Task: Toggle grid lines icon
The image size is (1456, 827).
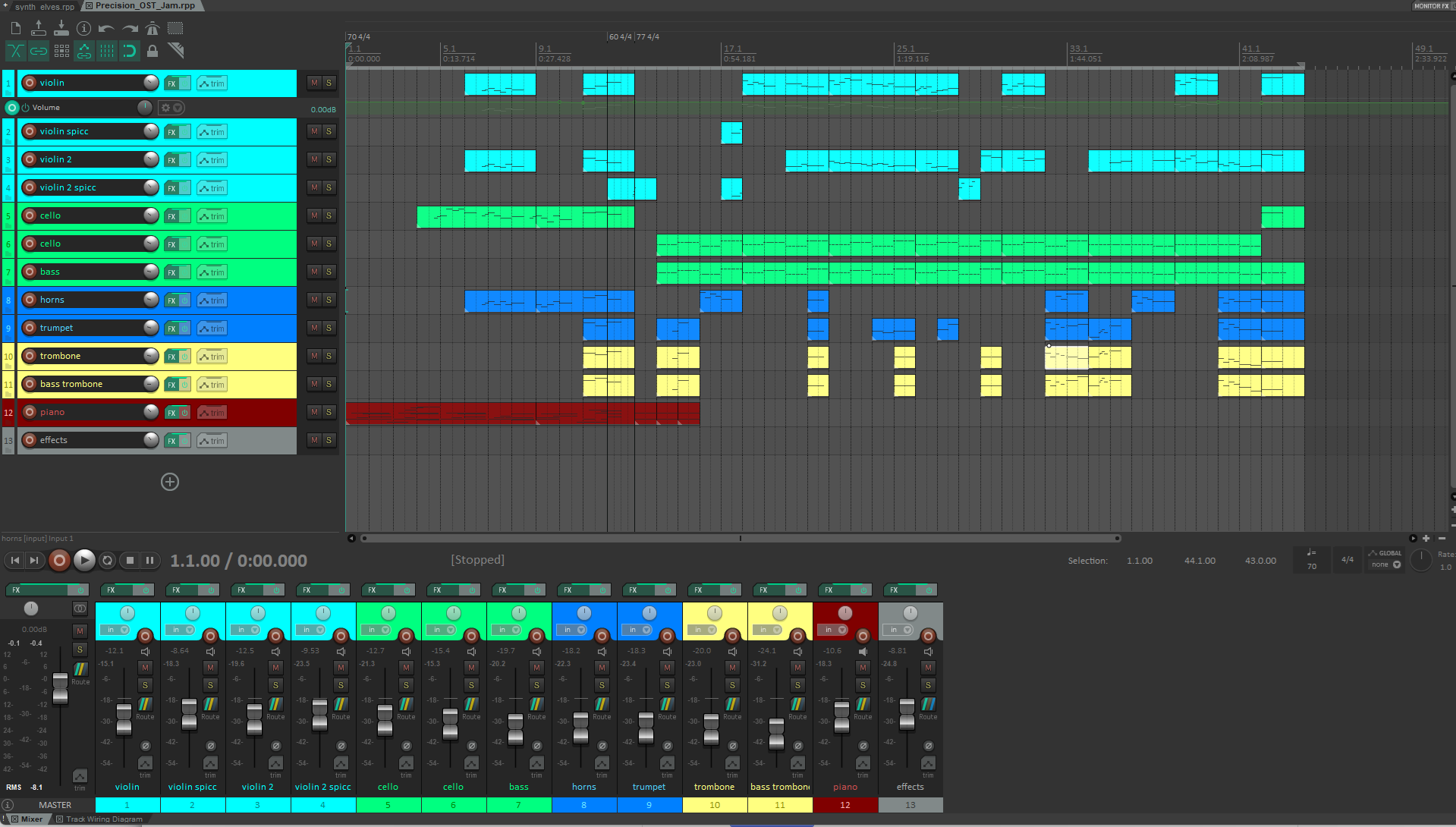Action: pyautogui.click(x=107, y=51)
